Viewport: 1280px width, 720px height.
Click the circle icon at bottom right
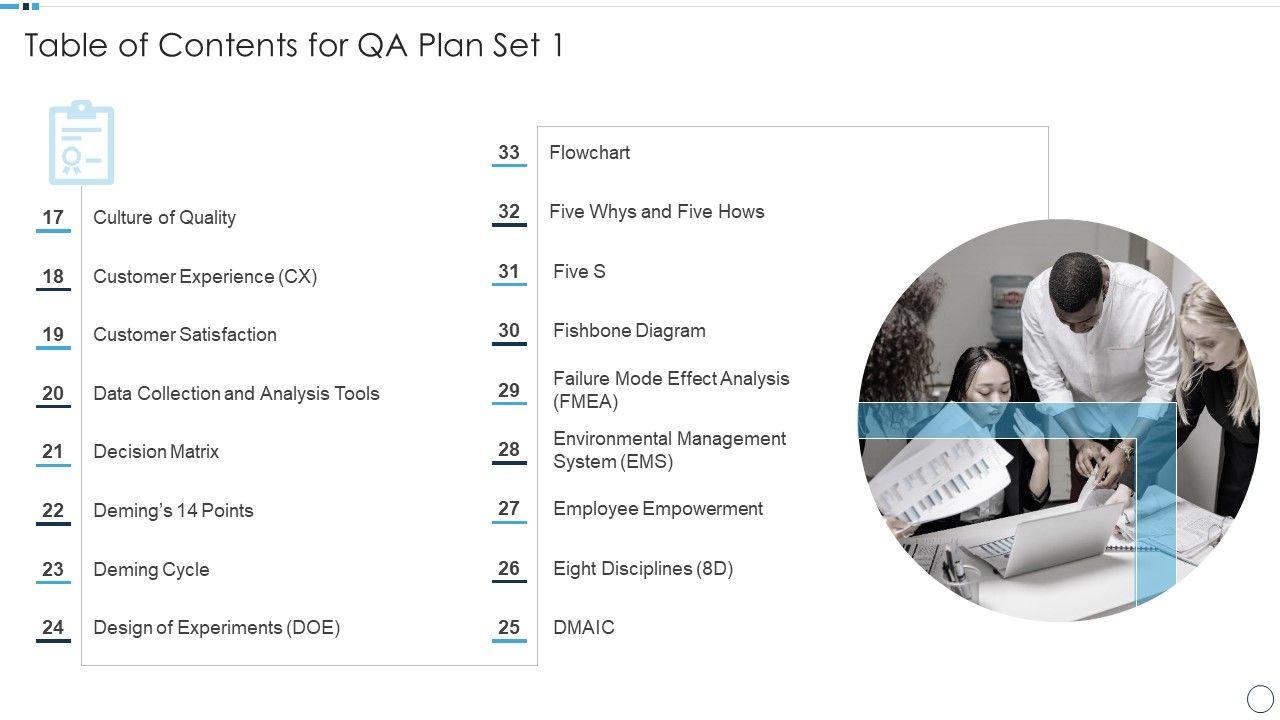[x=1260, y=698]
